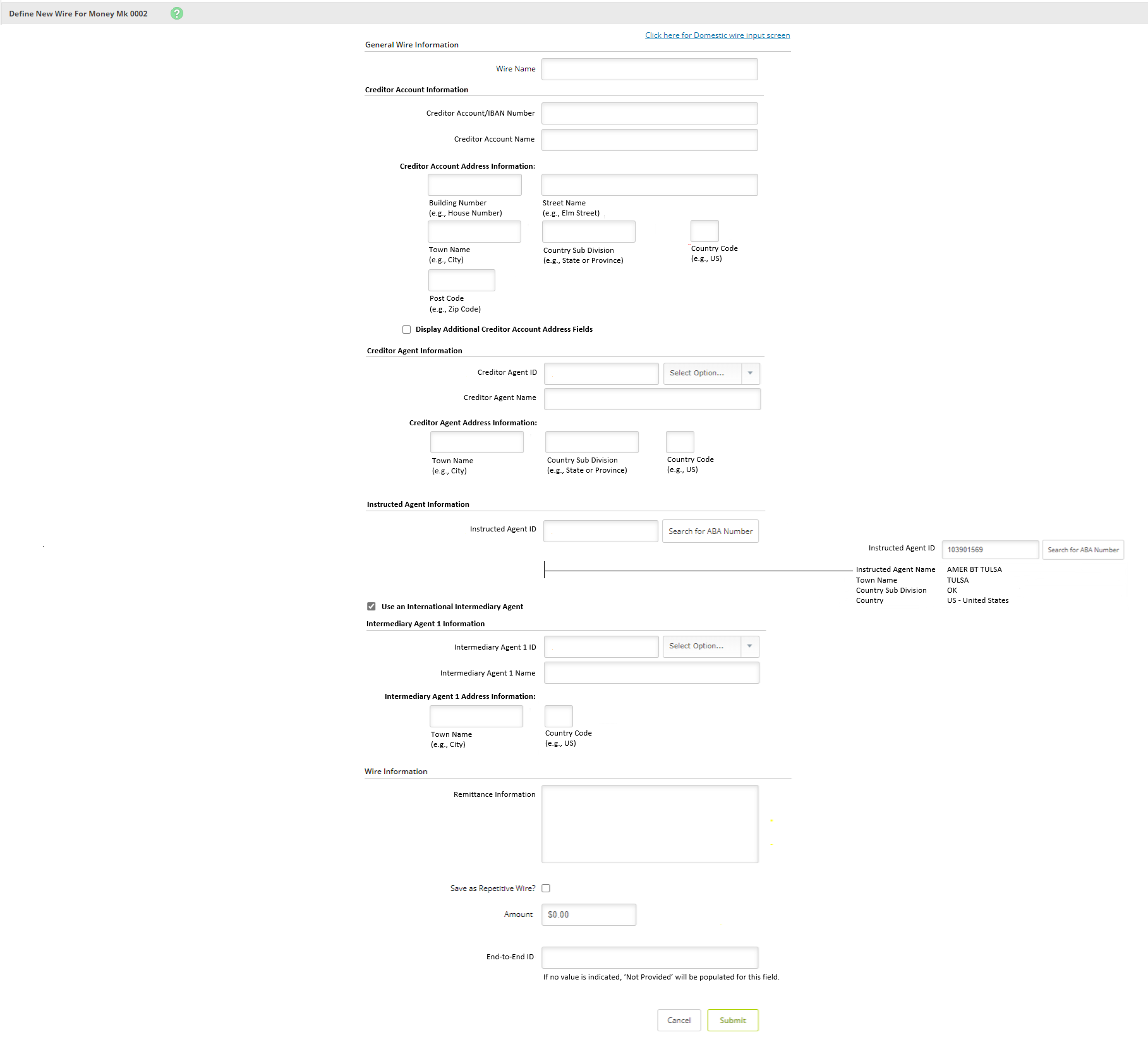1148x1037 pixels.
Task: Select the Amount field showing $0.00
Action: [x=588, y=914]
